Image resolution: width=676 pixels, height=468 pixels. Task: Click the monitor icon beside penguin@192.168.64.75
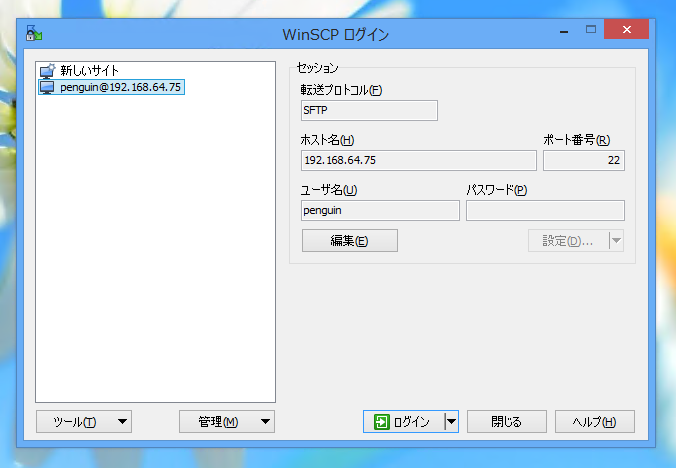[47, 87]
